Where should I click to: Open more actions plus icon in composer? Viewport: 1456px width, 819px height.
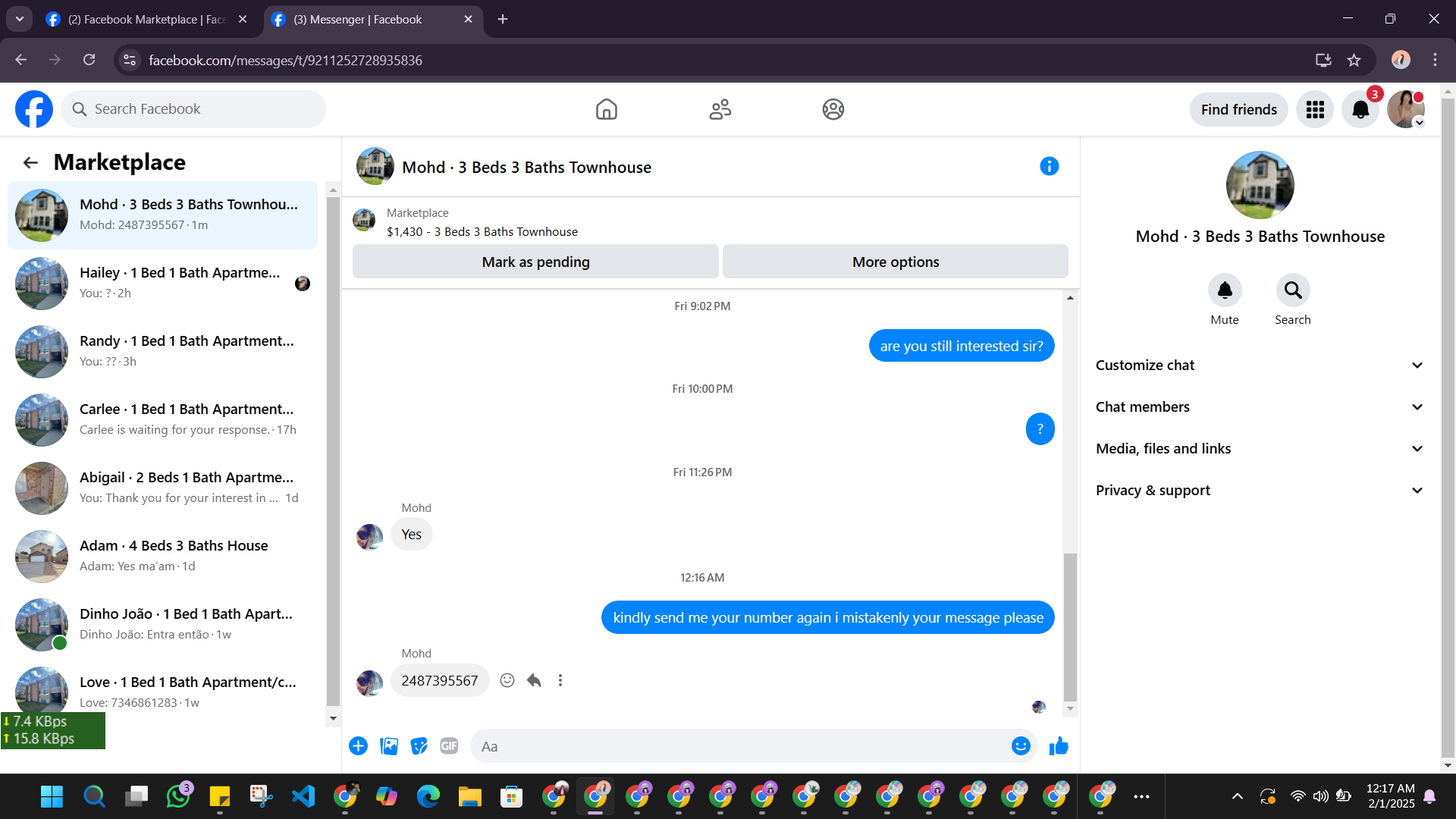[359, 746]
